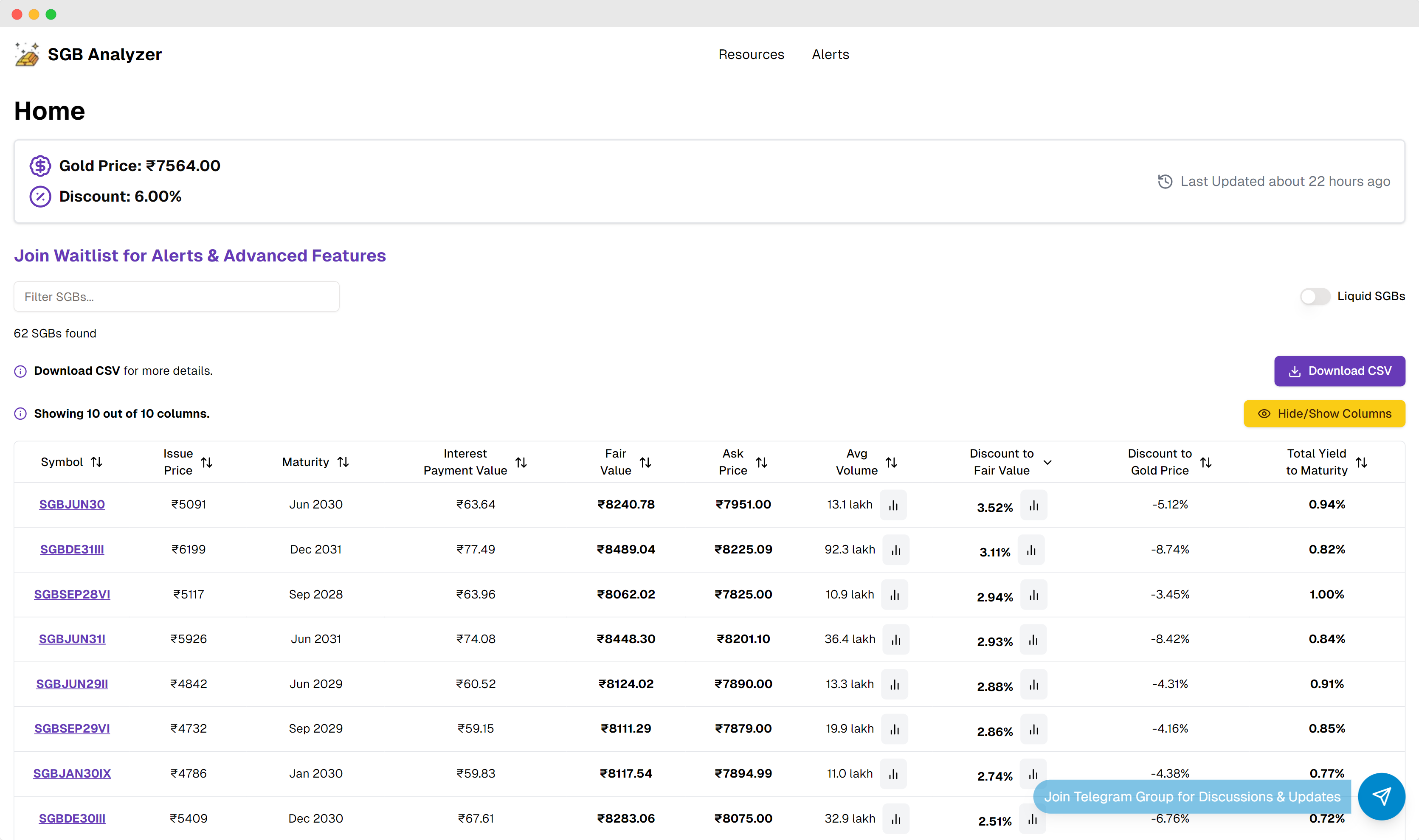Click info icon beside Showing 10 columns
The width and height of the screenshot is (1419, 840).
[20, 414]
